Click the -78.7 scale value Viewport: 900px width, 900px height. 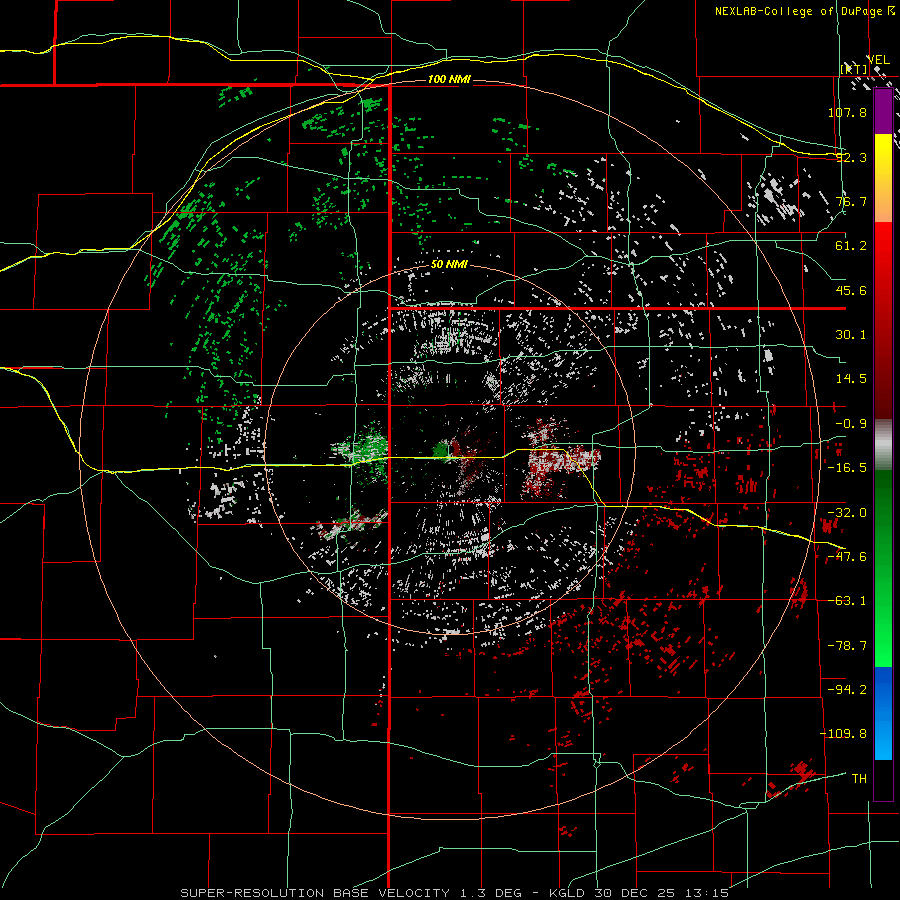(847, 646)
